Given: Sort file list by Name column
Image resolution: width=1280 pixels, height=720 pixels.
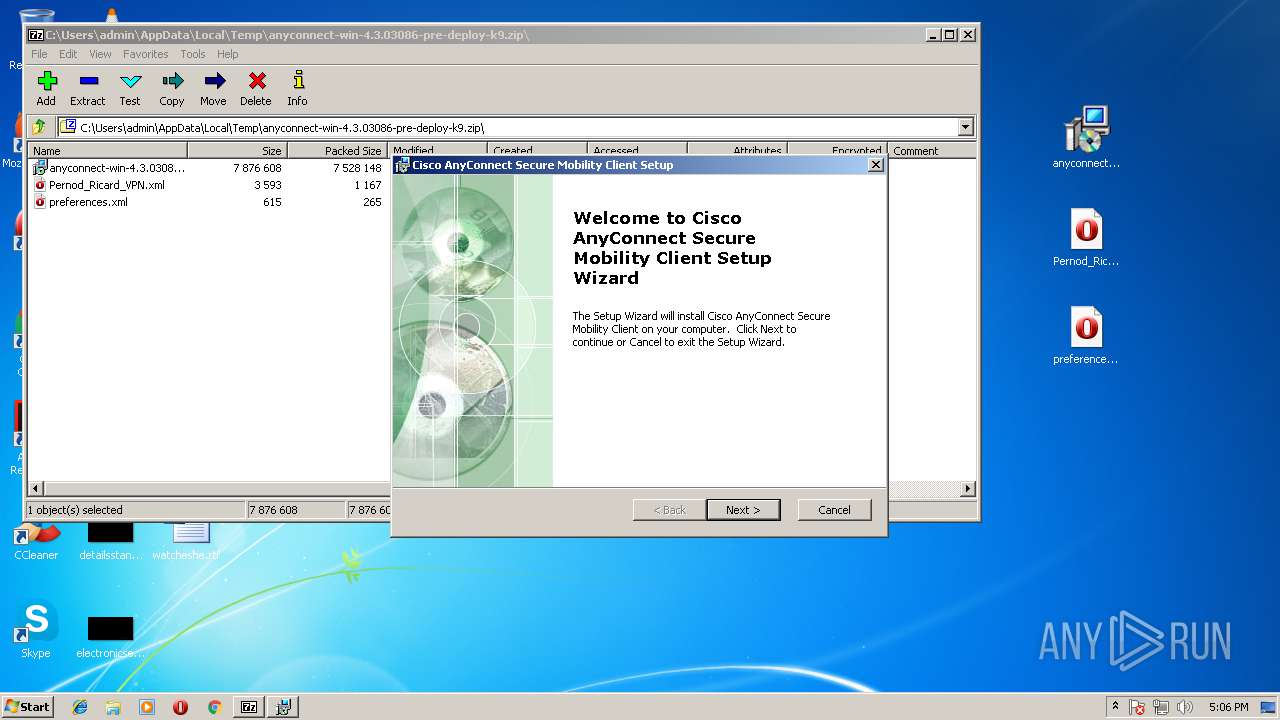Looking at the screenshot, I should (x=108, y=151).
